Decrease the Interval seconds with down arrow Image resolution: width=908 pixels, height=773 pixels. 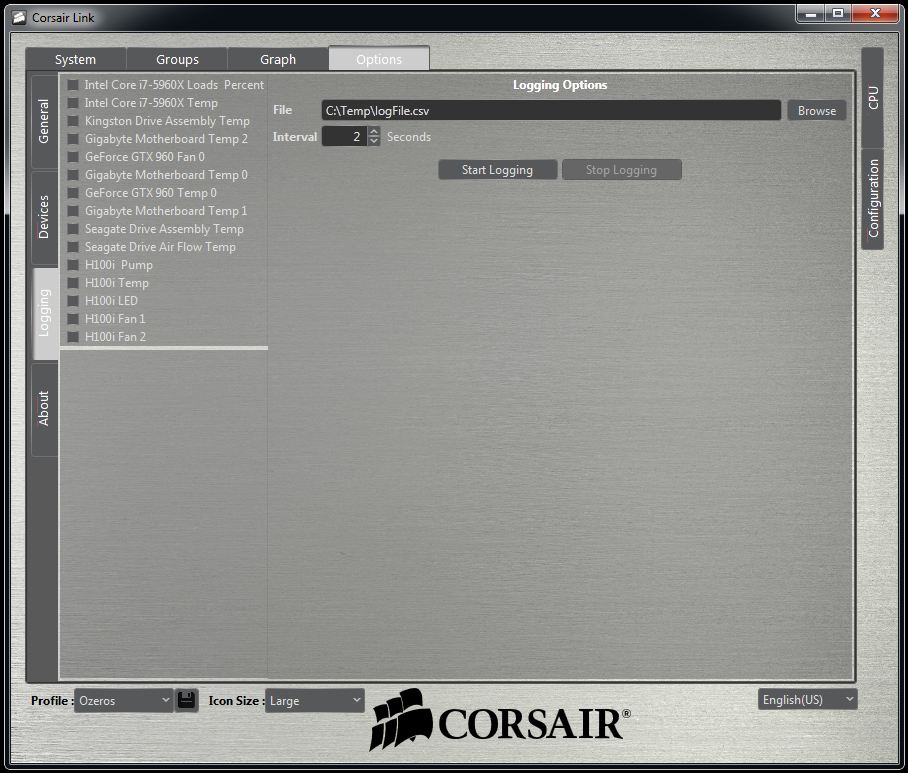tap(374, 141)
